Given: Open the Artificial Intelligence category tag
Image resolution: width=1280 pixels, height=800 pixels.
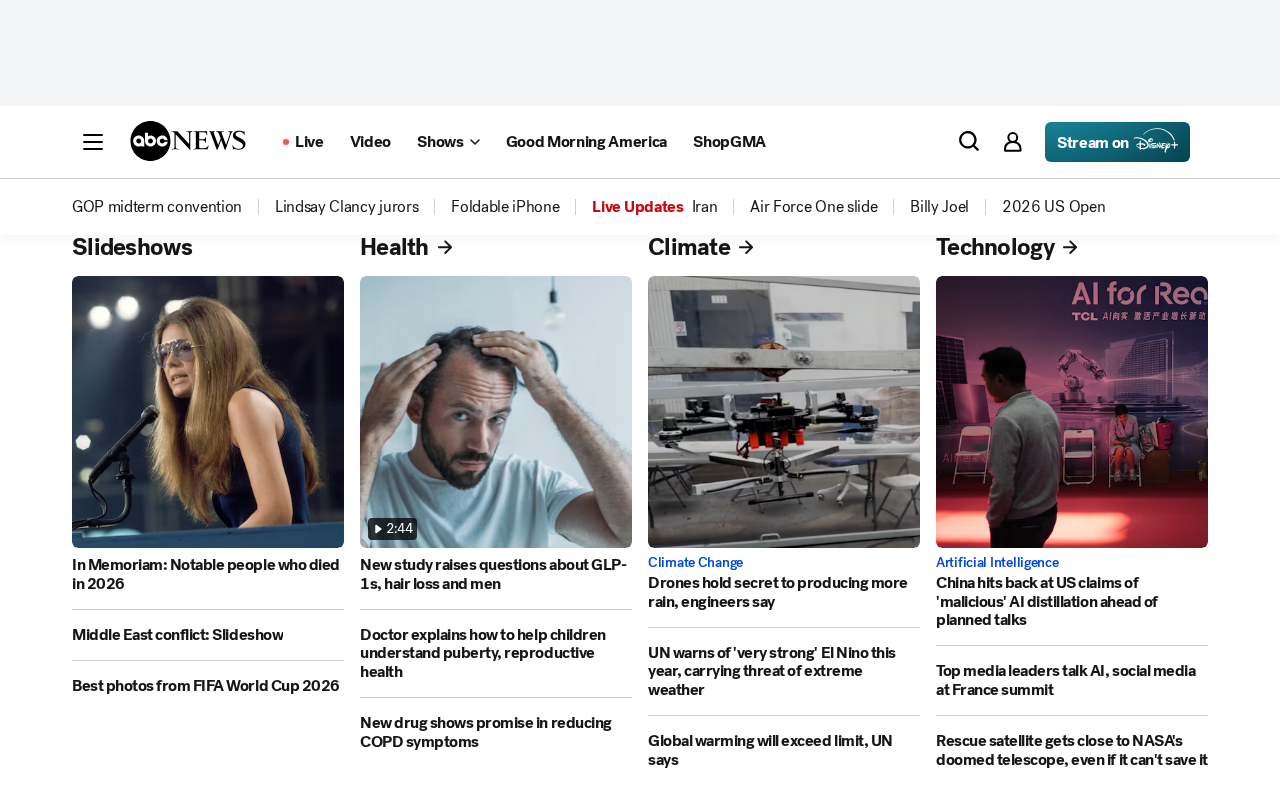Looking at the screenshot, I should click(997, 563).
